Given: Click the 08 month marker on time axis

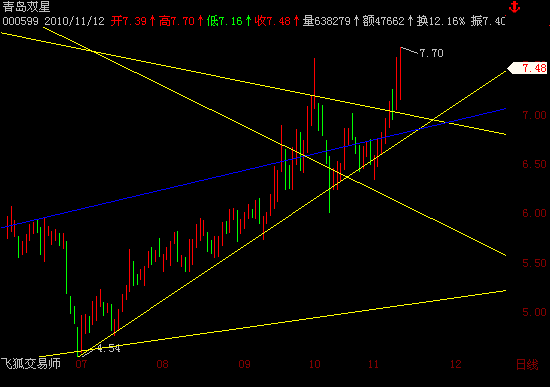Looking at the screenshot, I should tap(162, 364).
